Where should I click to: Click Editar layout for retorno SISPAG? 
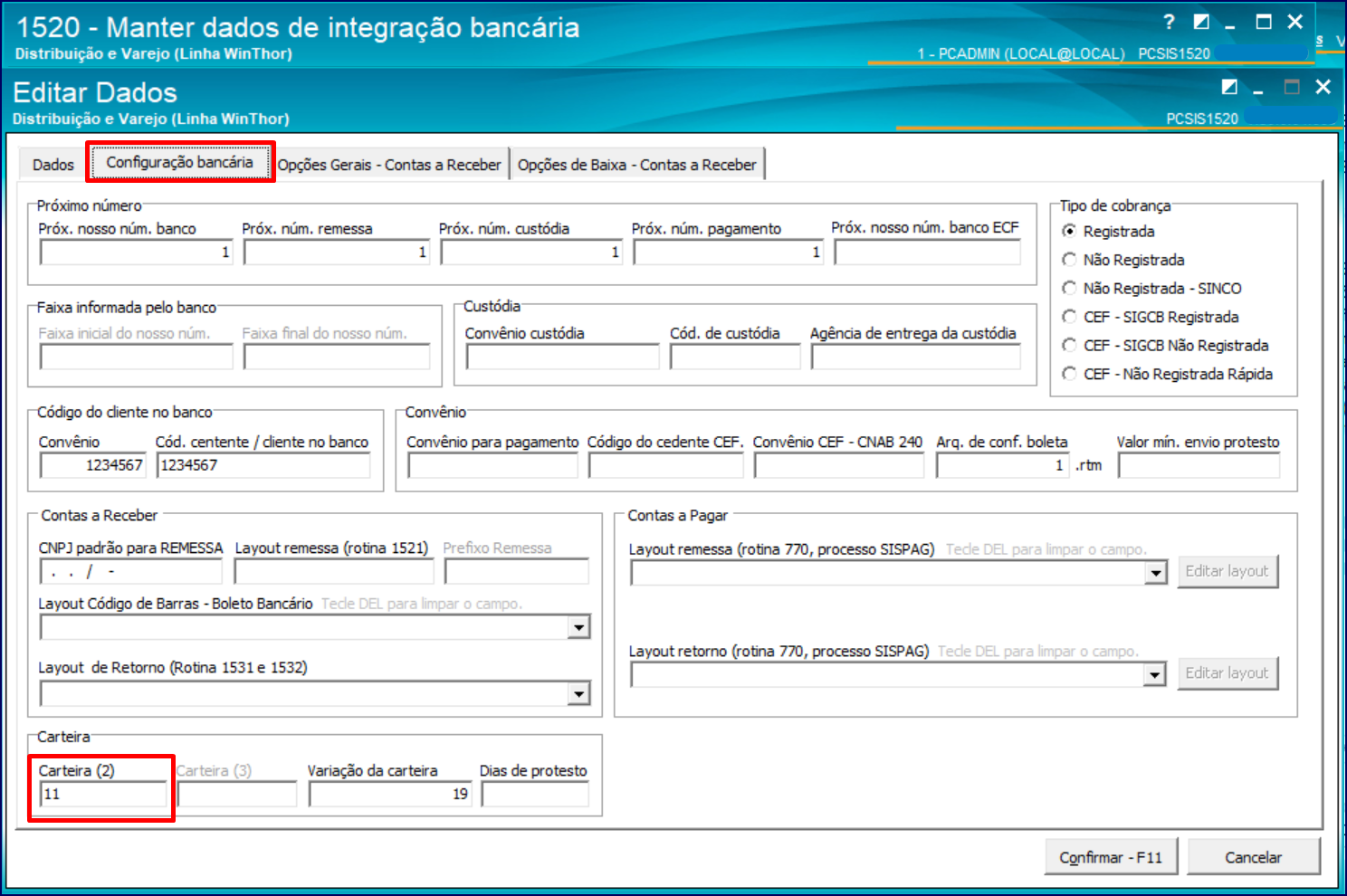point(1228,673)
